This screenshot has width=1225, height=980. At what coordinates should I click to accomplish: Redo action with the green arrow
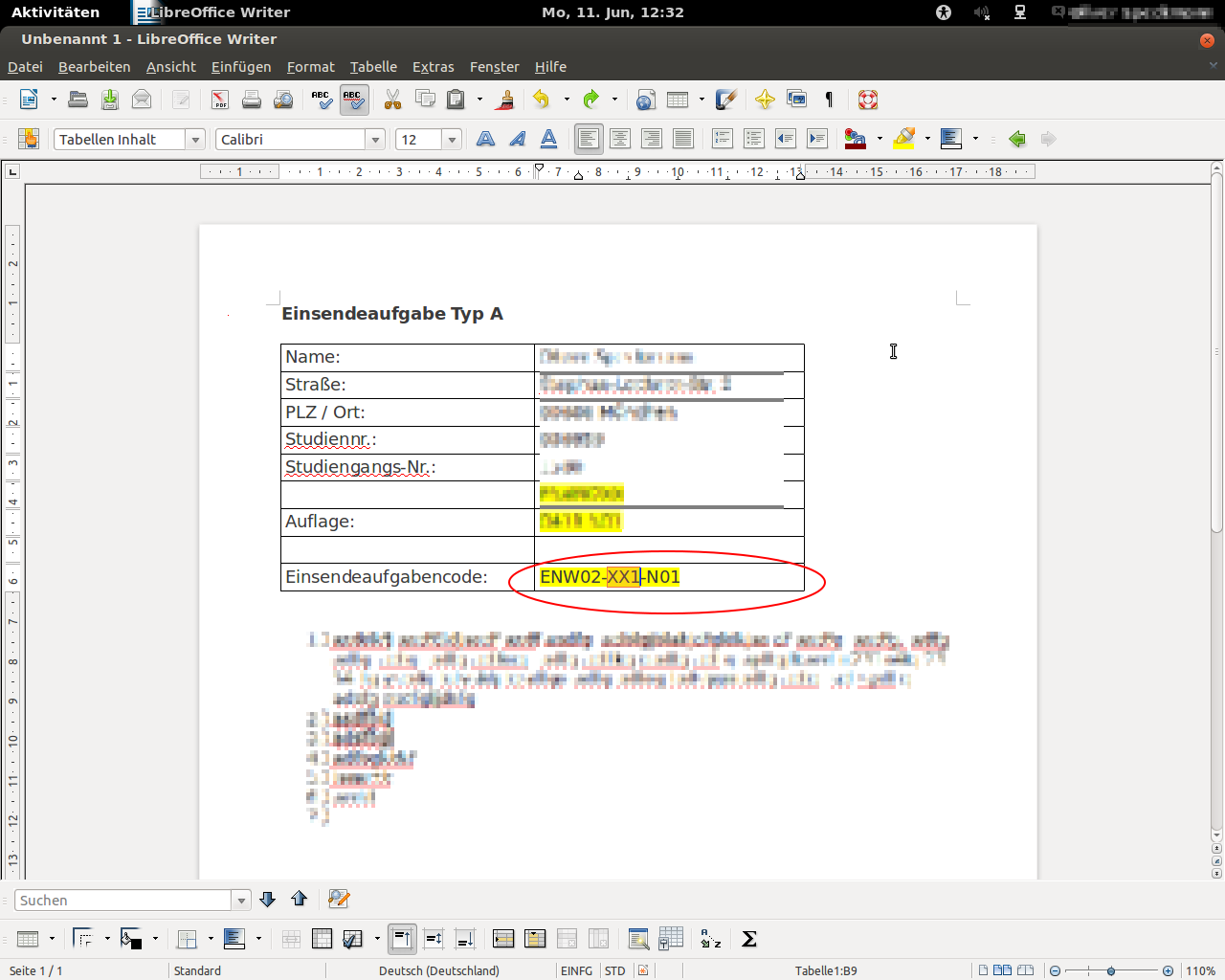[x=591, y=100]
